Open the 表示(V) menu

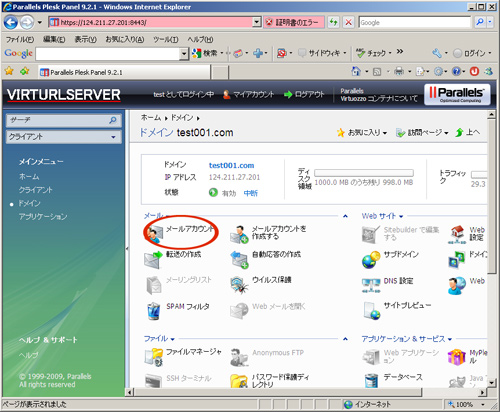[x=85, y=40]
